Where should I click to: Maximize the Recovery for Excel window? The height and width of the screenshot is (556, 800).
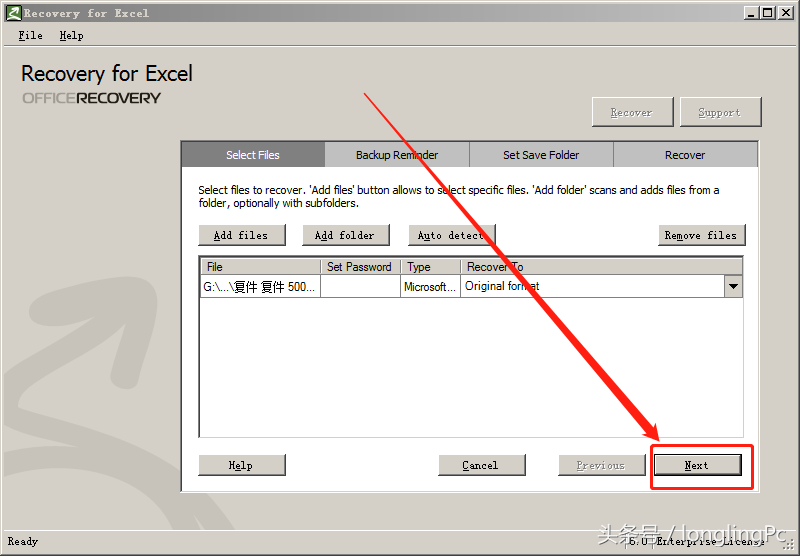[767, 13]
